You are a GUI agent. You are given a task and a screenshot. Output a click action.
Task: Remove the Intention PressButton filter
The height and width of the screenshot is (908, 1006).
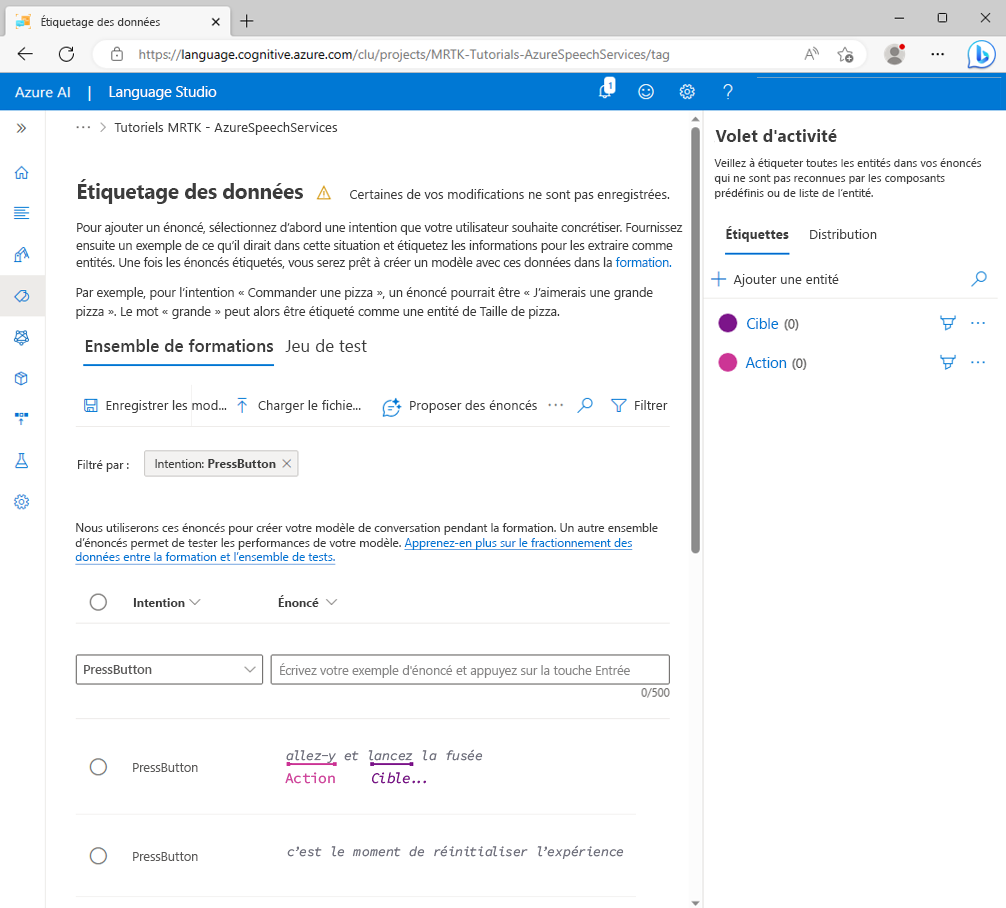[x=287, y=463]
